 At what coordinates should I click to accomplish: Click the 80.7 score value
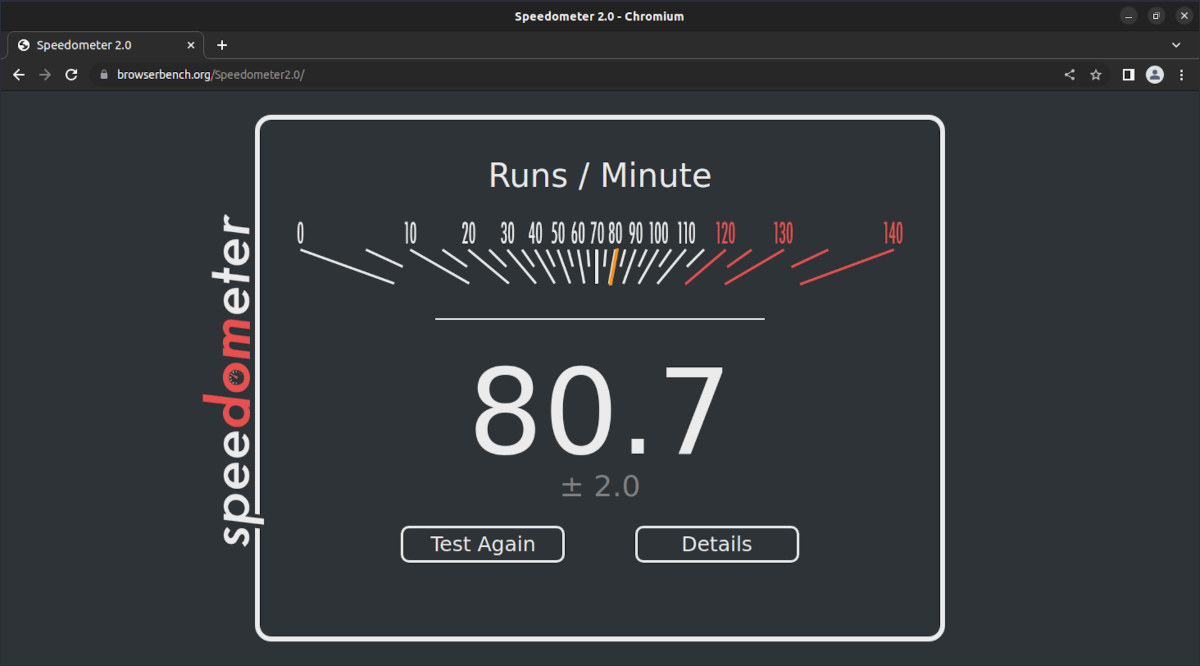[x=599, y=412]
